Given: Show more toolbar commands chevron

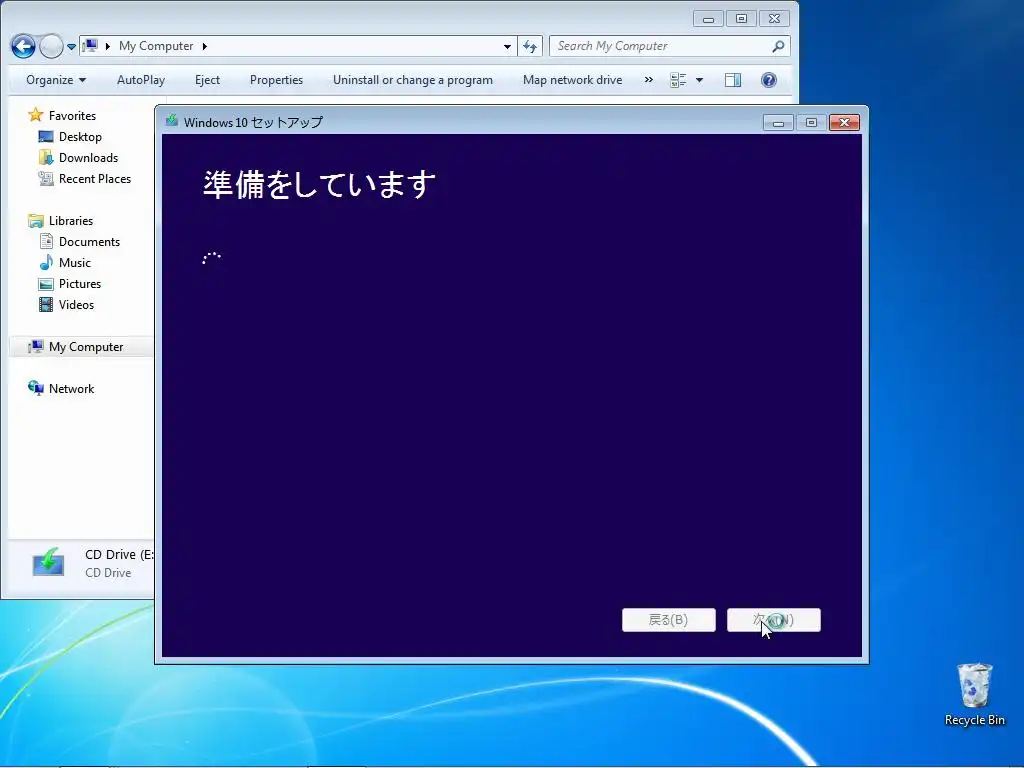Looking at the screenshot, I should (648, 80).
